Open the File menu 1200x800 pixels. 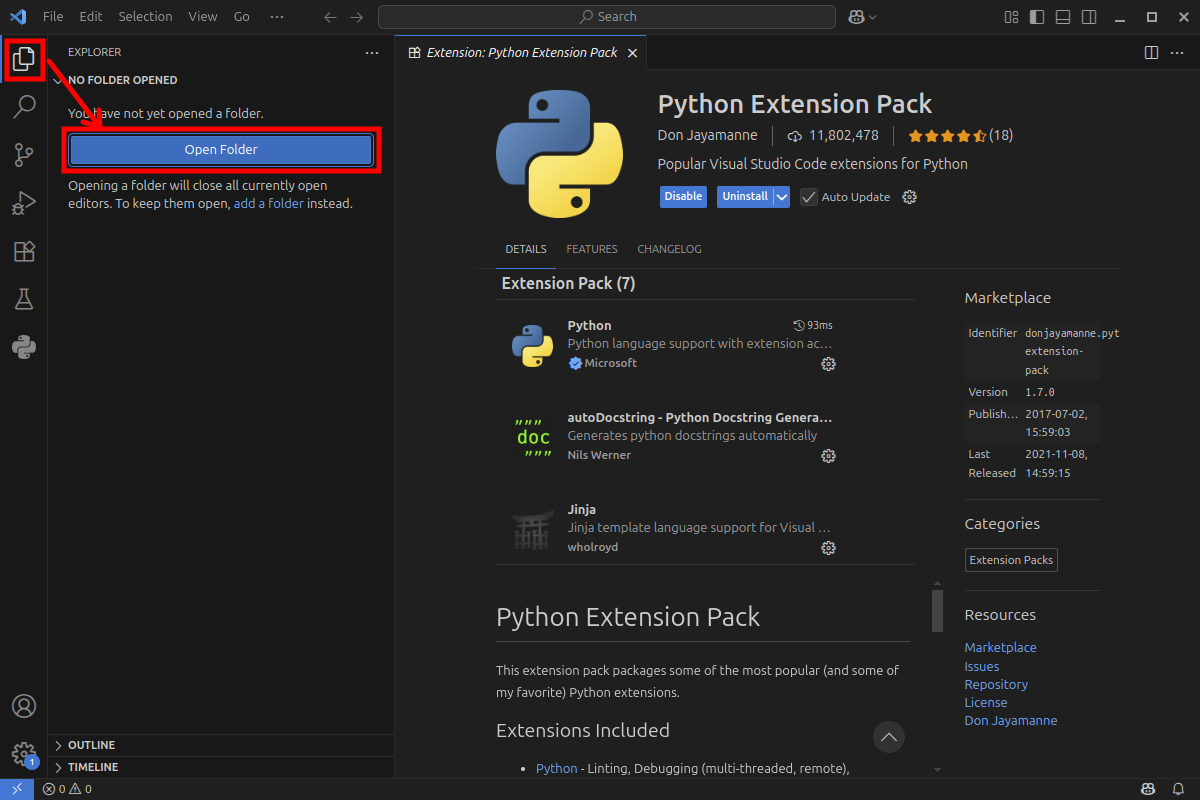(53, 17)
